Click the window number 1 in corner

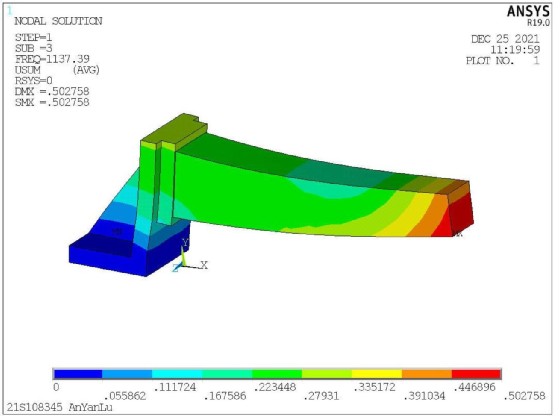pyautogui.click(x=10, y=11)
